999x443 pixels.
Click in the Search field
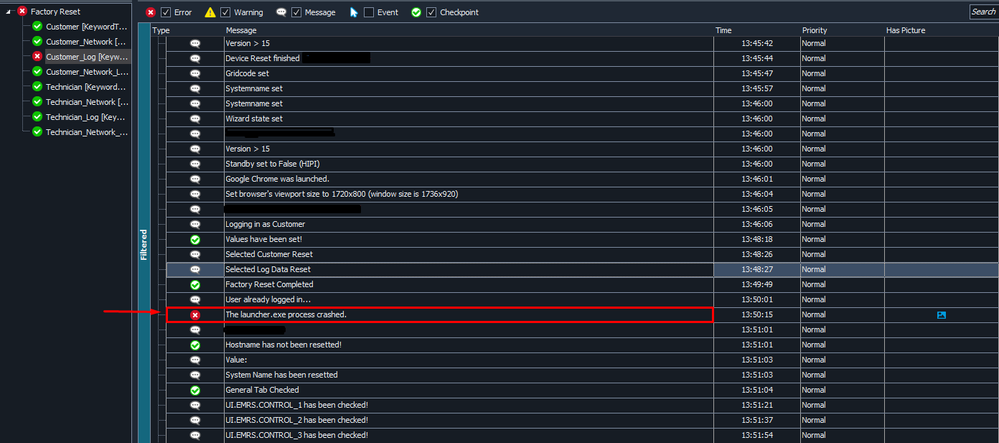(983, 11)
